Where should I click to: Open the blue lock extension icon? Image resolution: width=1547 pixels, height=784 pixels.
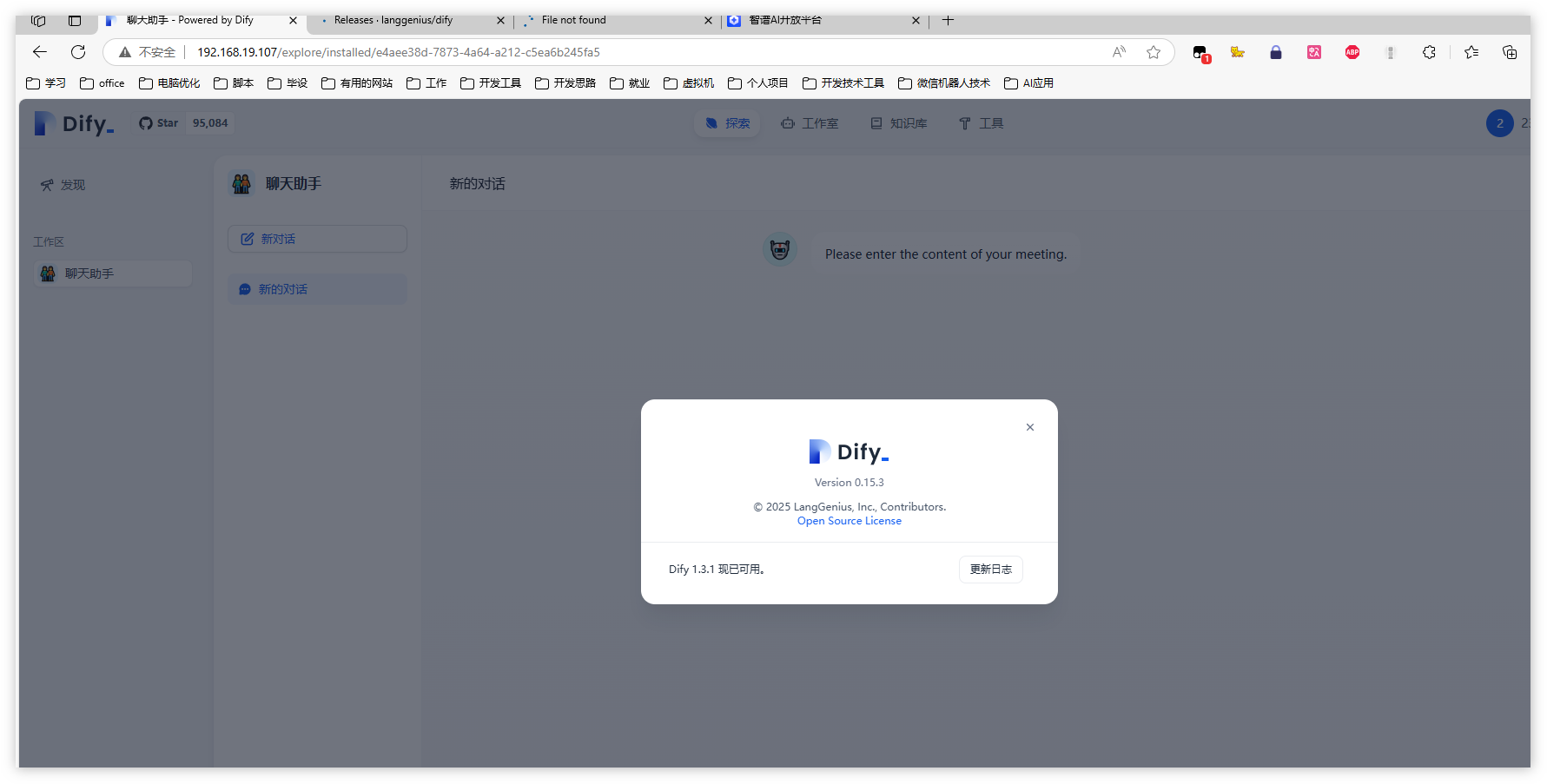(1276, 52)
